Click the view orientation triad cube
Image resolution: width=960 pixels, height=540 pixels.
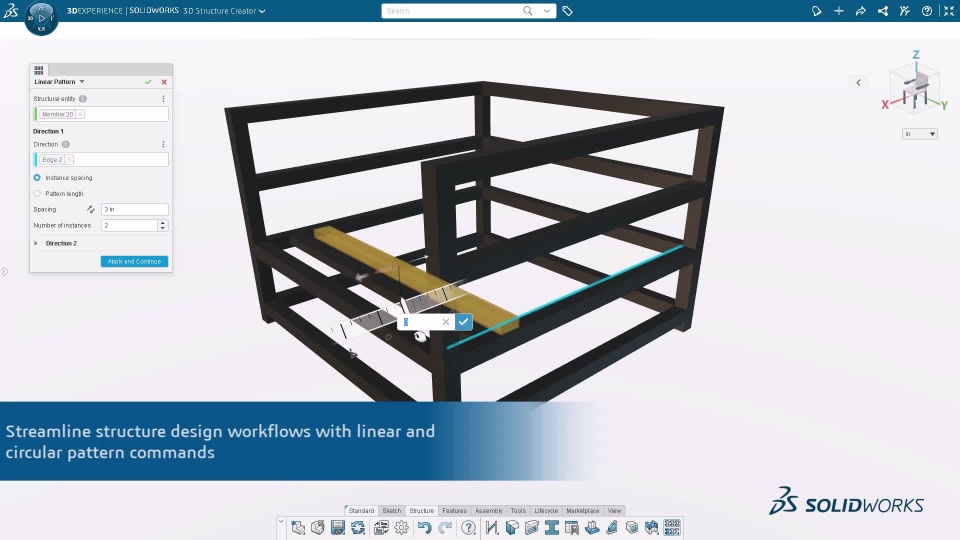(915, 89)
